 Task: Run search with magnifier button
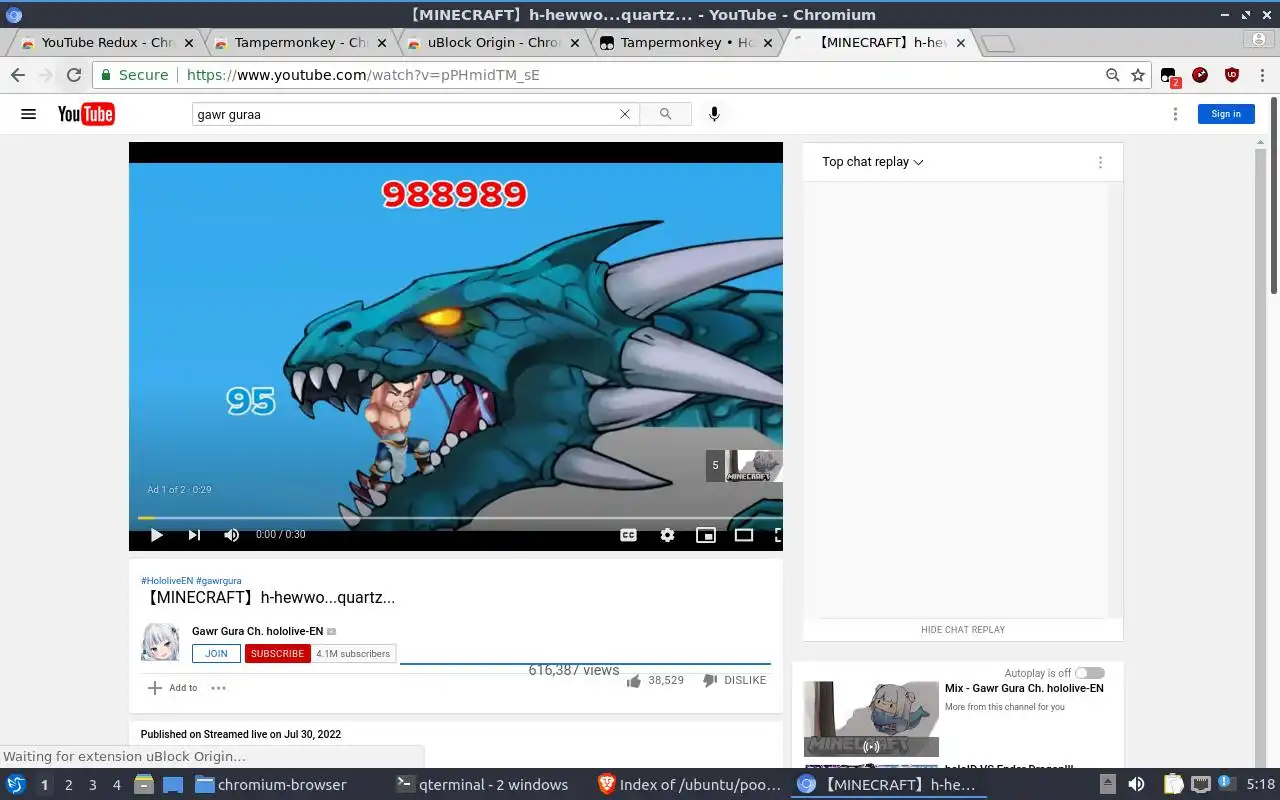pyautogui.click(x=665, y=114)
